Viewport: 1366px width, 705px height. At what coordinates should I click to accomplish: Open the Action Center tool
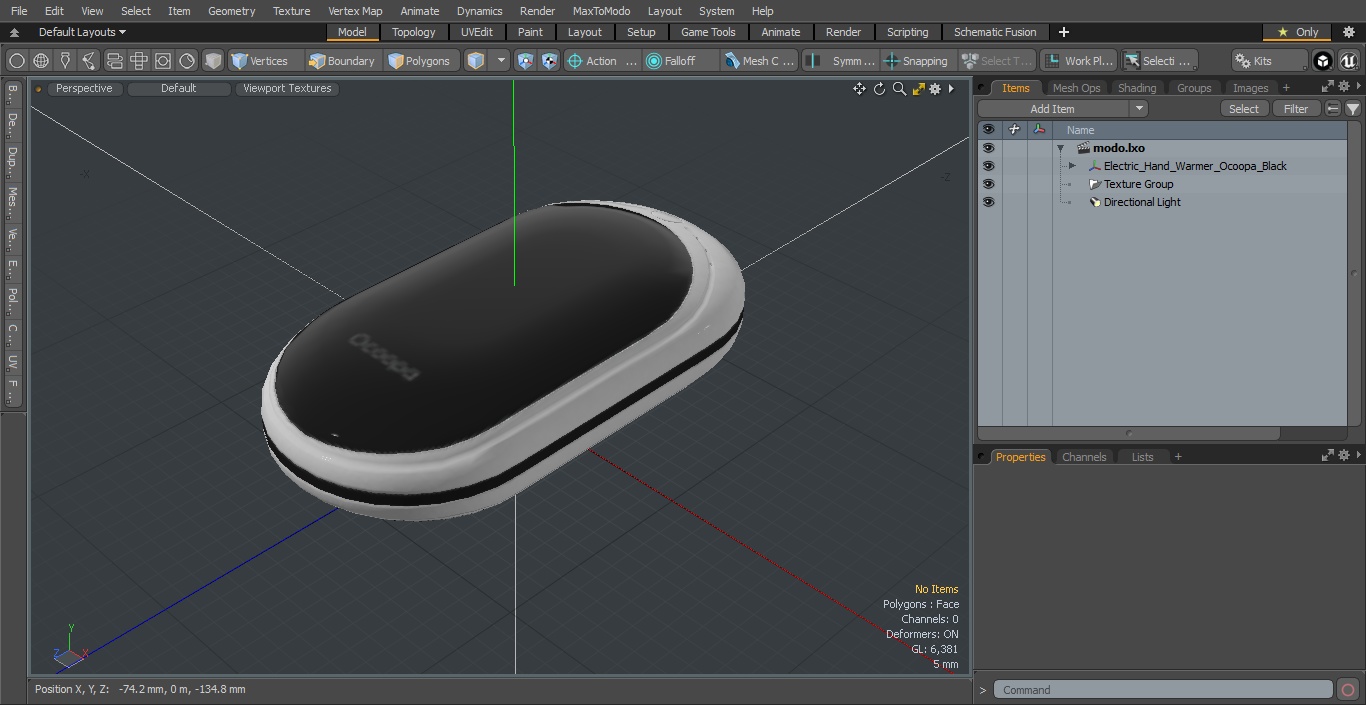[x=602, y=61]
